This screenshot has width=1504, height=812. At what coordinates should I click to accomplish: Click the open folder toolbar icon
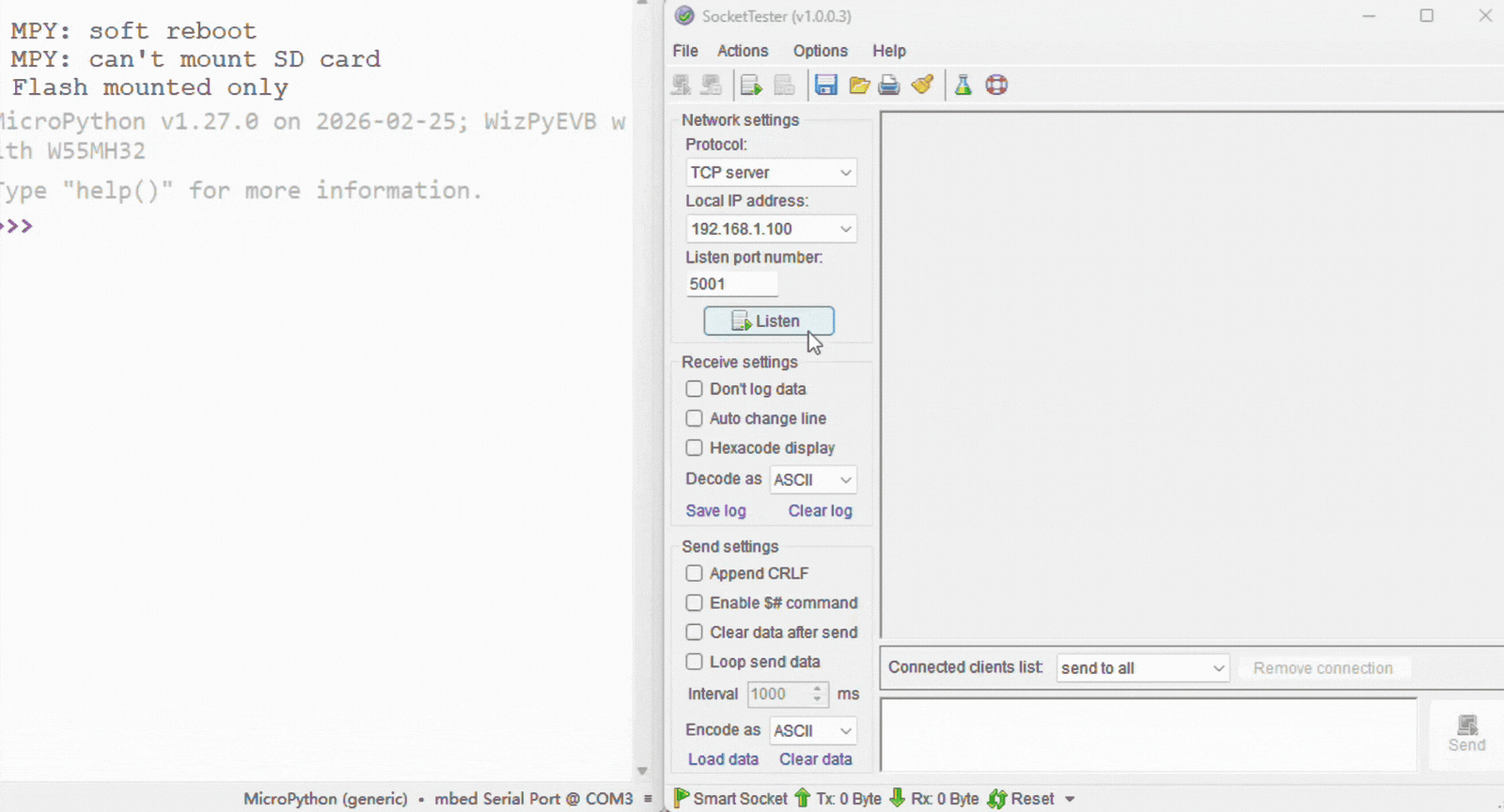point(859,86)
